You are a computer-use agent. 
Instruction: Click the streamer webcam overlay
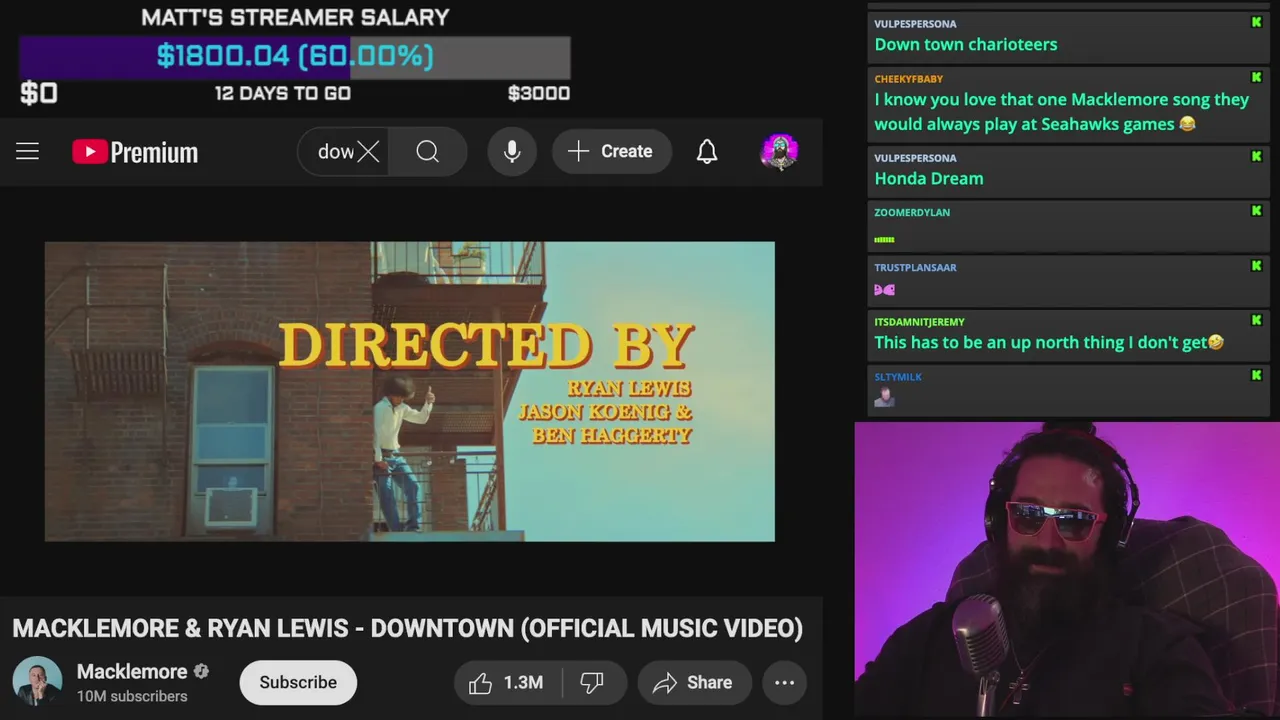tap(1067, 570)
